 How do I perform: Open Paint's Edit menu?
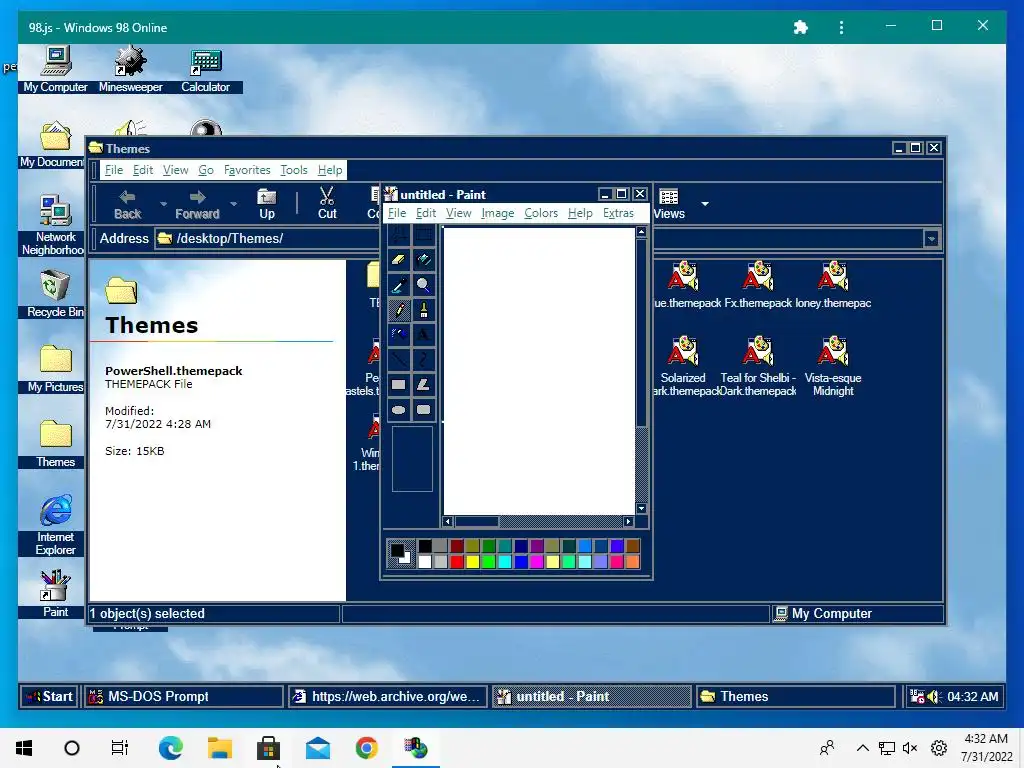coord(426,213)
